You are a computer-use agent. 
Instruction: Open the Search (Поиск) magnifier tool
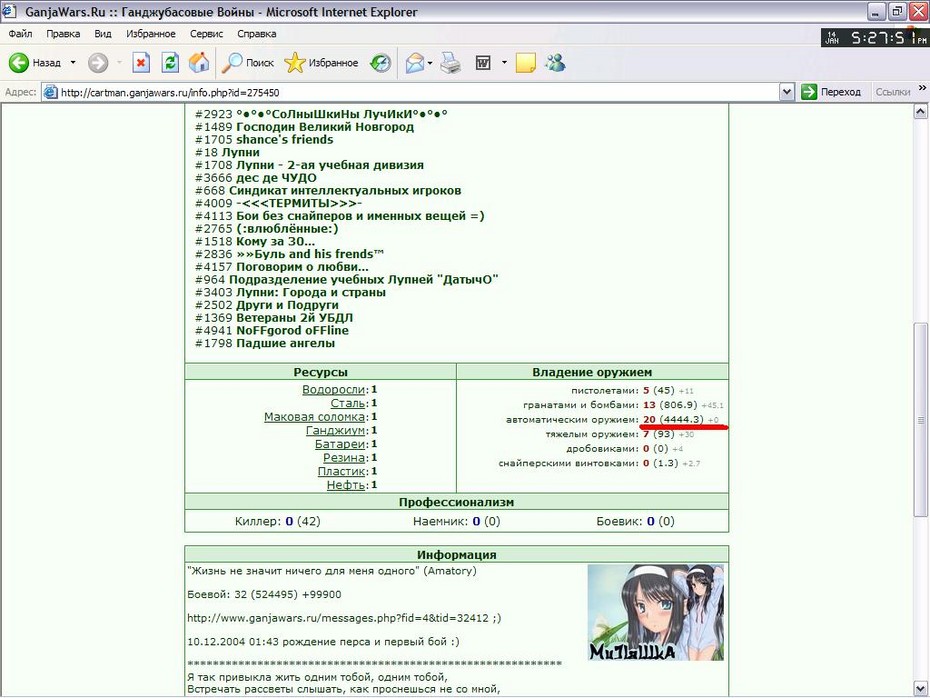pyautogui.click(x=231, y=62)
